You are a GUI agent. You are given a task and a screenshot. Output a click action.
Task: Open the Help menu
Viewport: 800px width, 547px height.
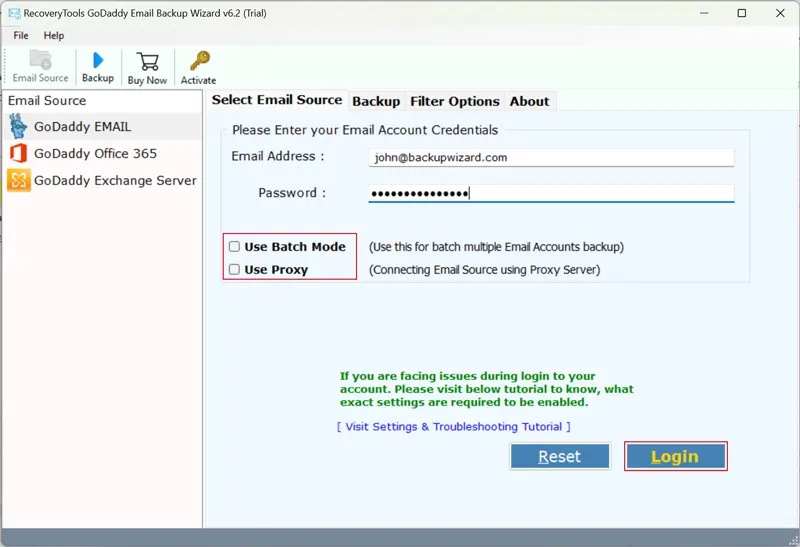pyautogui.click(x=53, y=36)
